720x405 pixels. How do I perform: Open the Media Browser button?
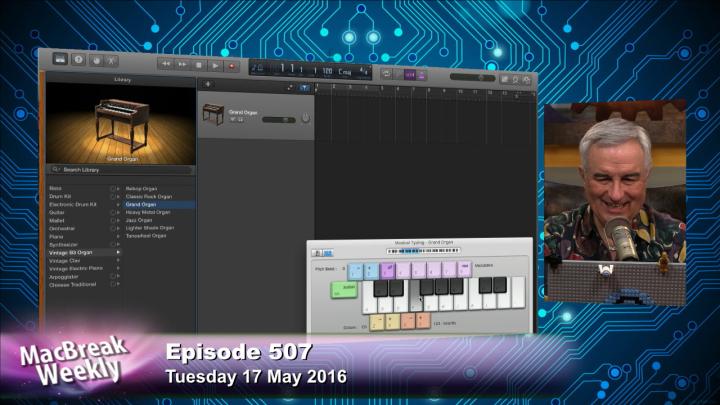click(x=527, y=80)
